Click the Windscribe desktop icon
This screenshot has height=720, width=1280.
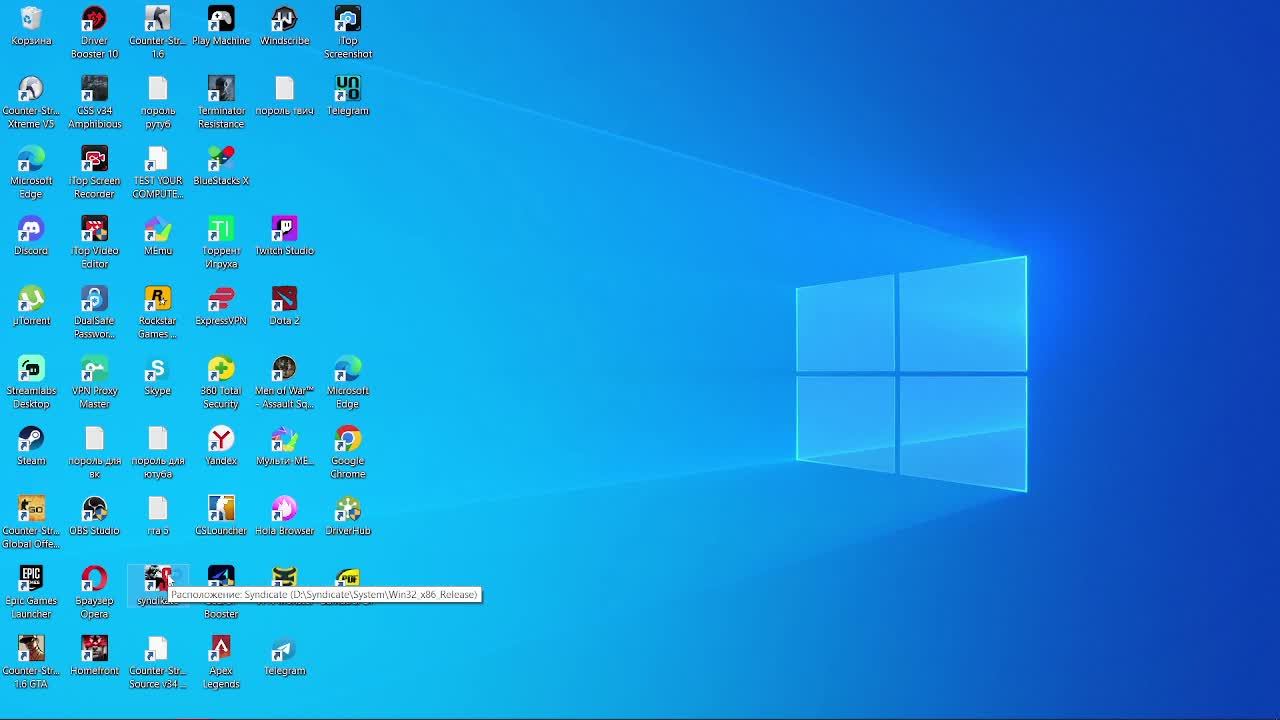pyautogui.click(x=284, y=27)
